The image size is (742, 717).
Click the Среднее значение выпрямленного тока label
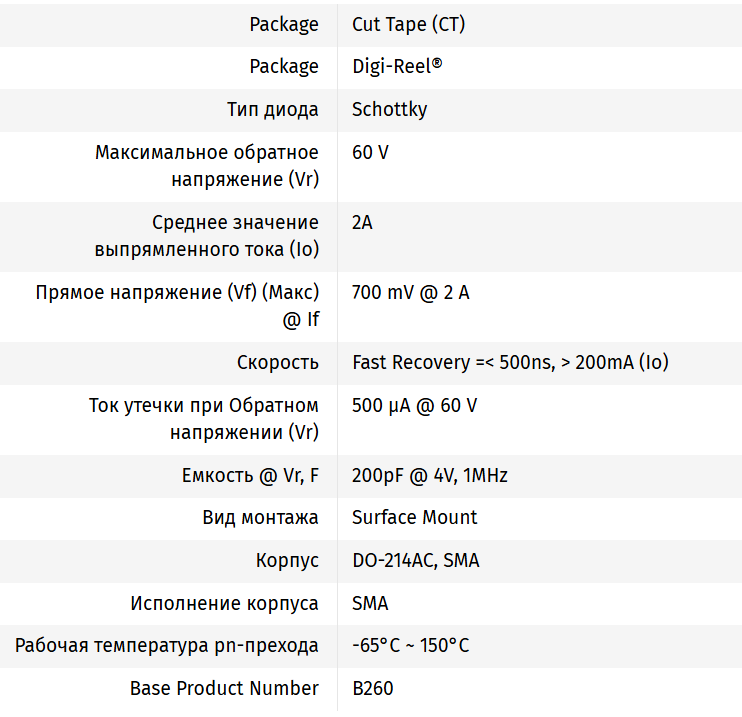coord(207,236)
